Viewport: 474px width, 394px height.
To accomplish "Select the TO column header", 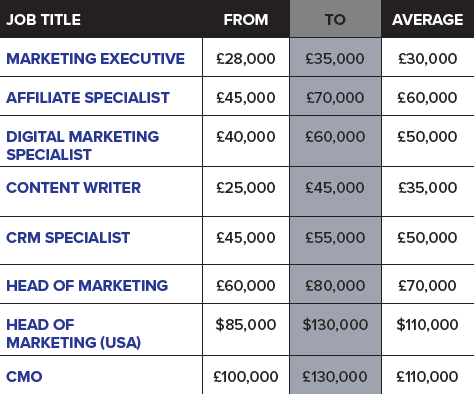I will [x=335, y=20].
